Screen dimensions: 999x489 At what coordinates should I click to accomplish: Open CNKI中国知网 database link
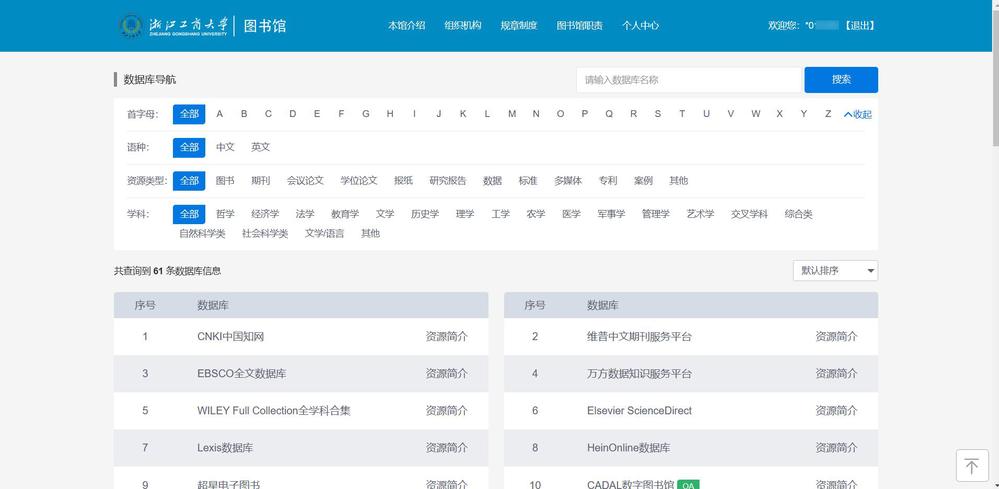(x=230, y=337)
